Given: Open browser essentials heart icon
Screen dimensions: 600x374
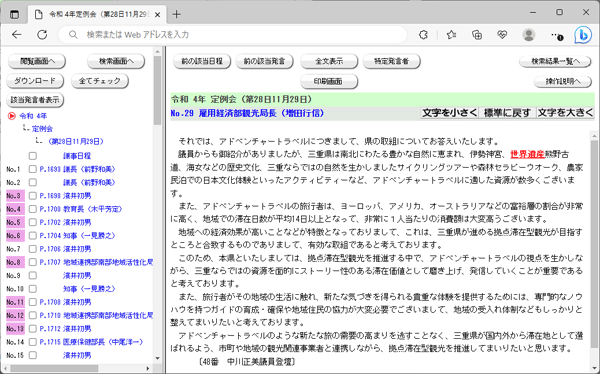Looking at the screenshot, I should 502,35.
